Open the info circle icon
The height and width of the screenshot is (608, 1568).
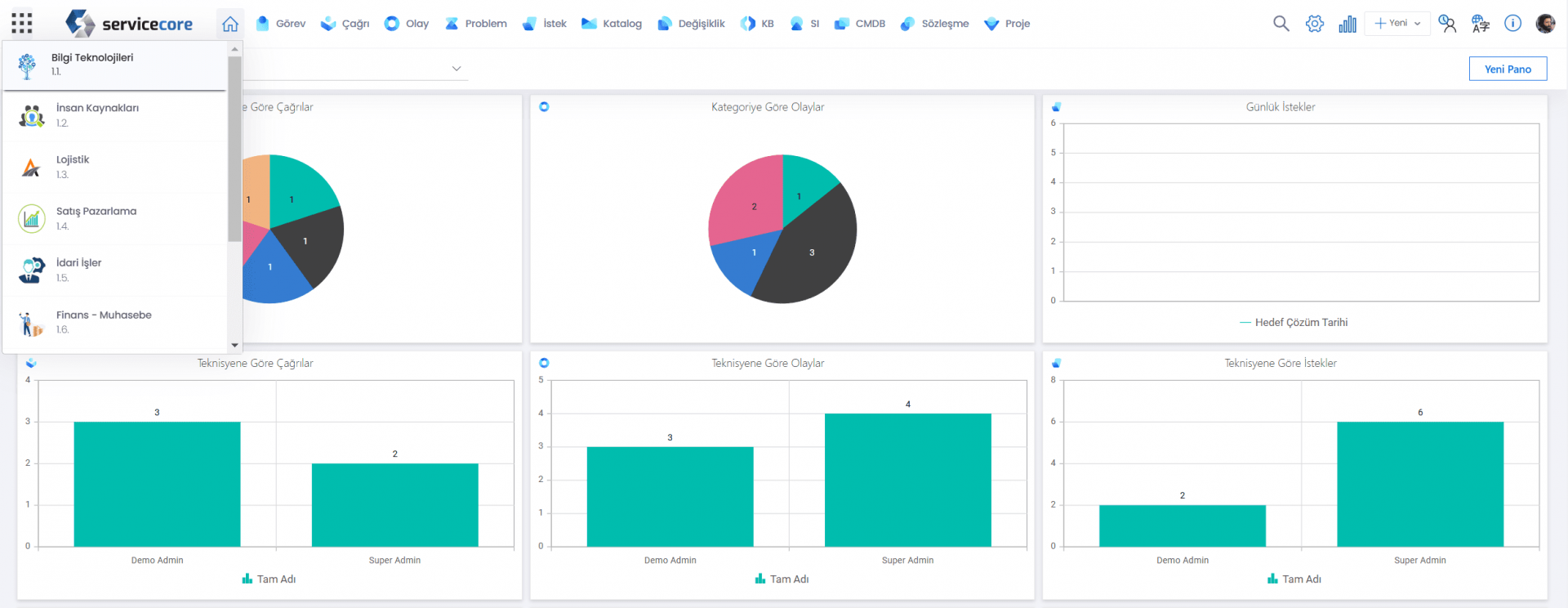(1512, 24)
